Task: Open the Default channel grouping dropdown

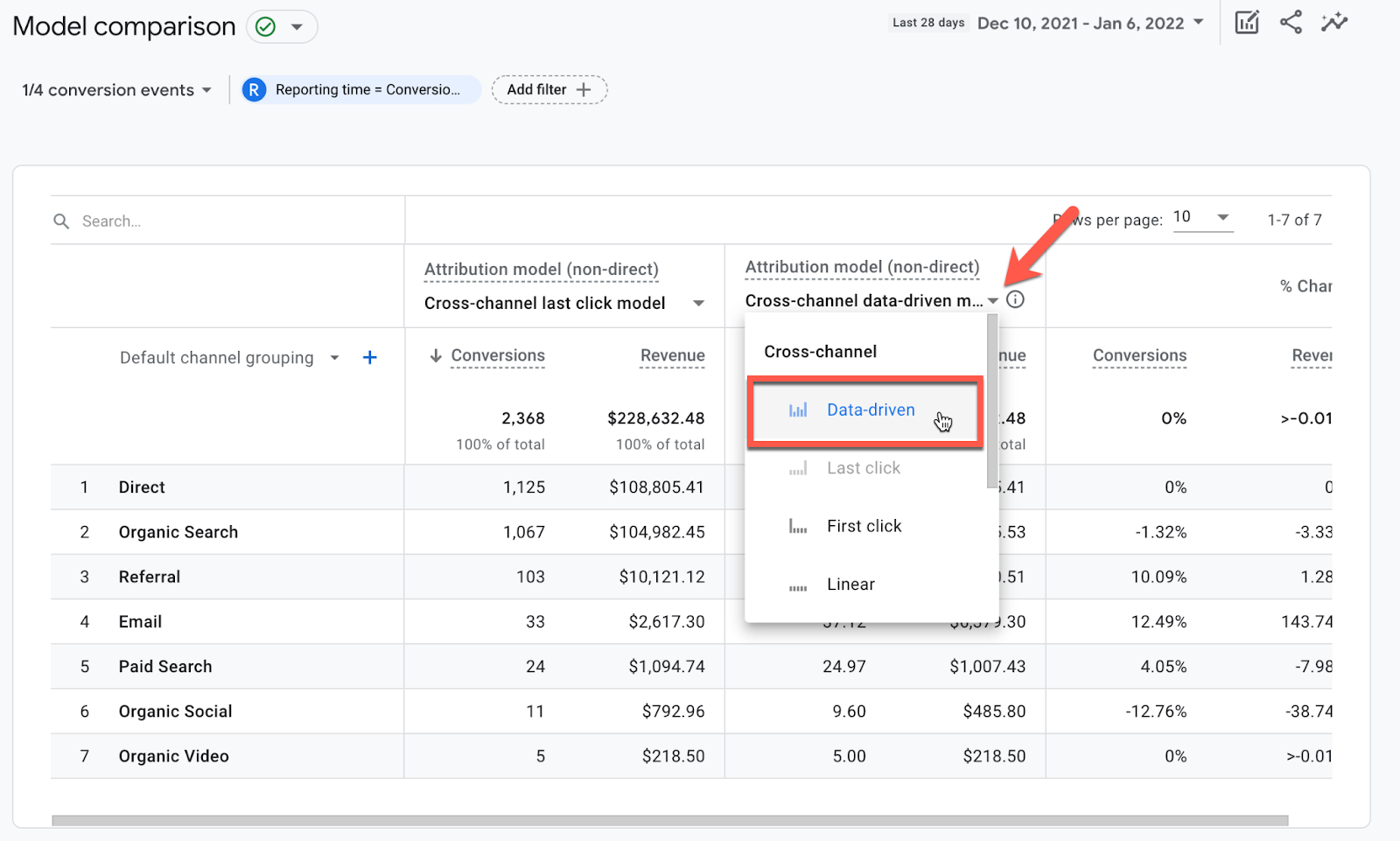Action: tap(334, 358)
